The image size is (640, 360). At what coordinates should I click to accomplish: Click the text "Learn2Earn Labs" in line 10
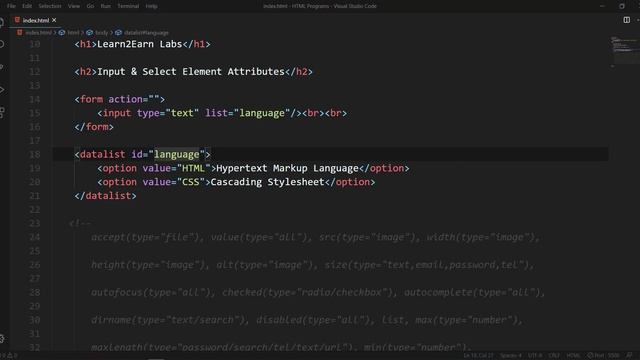point(139,44)
